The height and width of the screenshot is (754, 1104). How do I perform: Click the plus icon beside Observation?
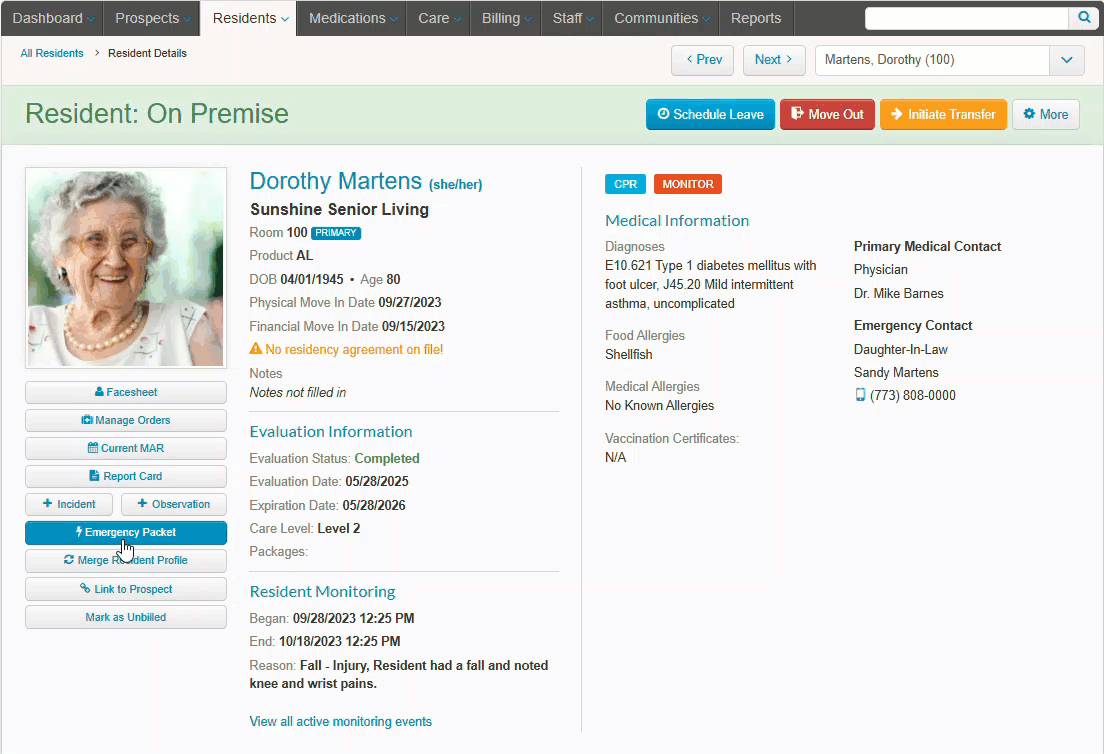(142, 503)
